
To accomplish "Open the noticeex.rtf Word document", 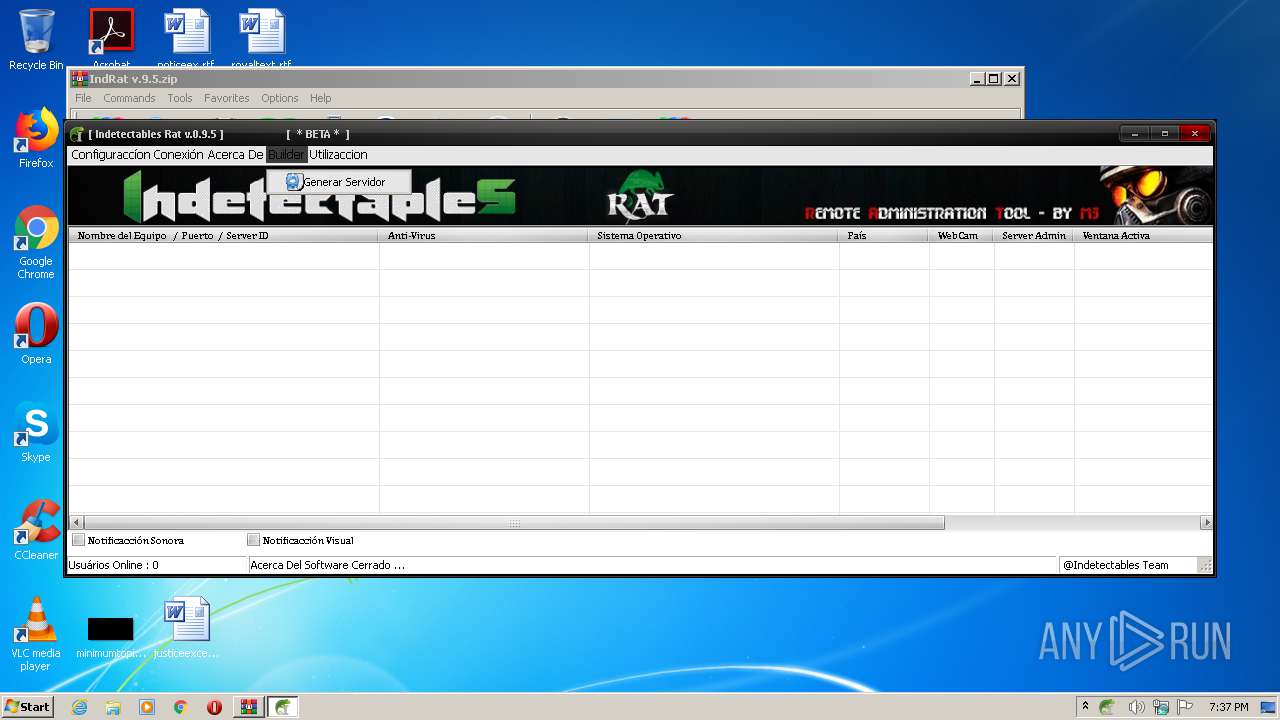I will [x=186, y=38].
